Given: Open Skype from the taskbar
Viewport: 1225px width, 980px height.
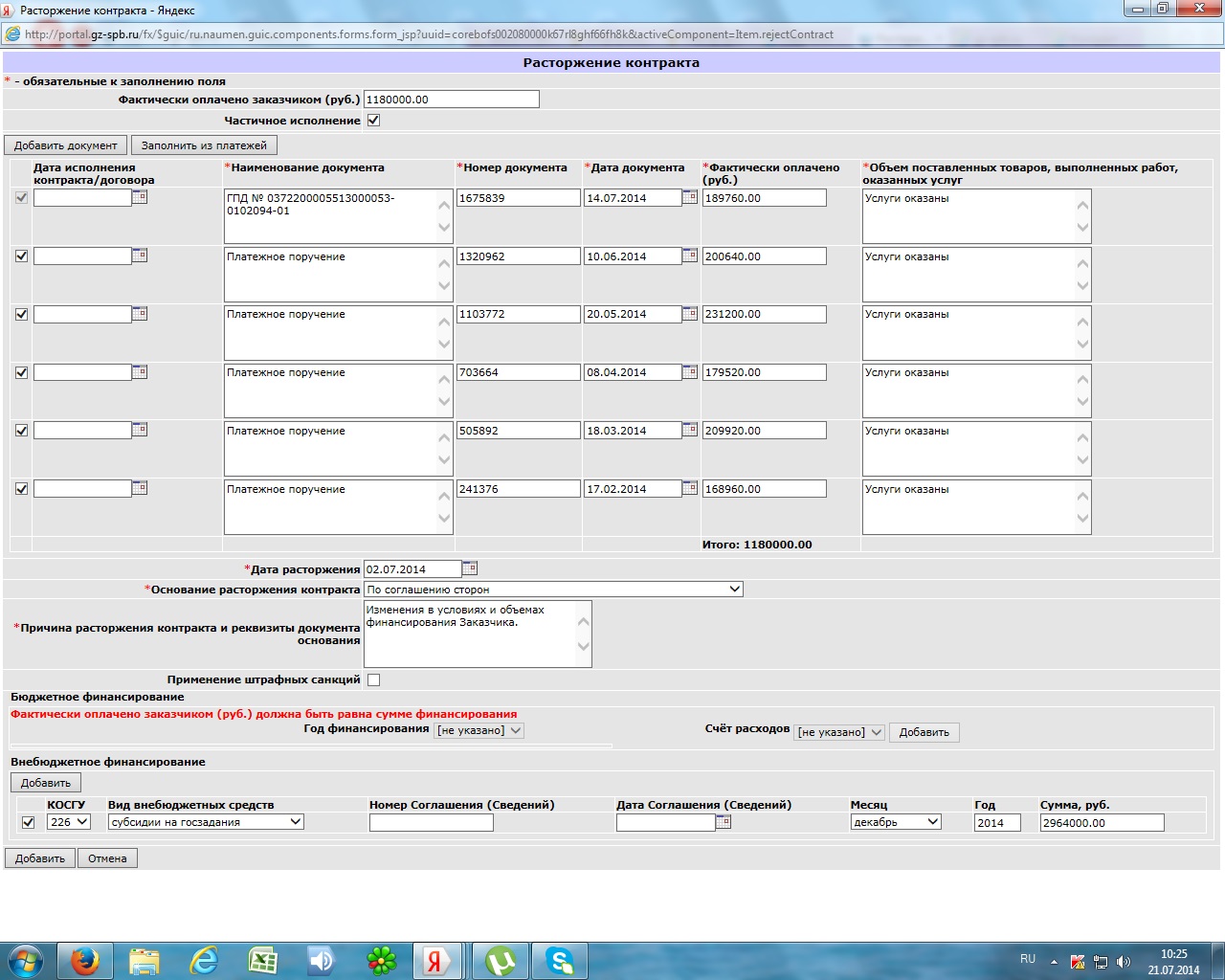Looking at the screenshot, I should coord(560,960).
